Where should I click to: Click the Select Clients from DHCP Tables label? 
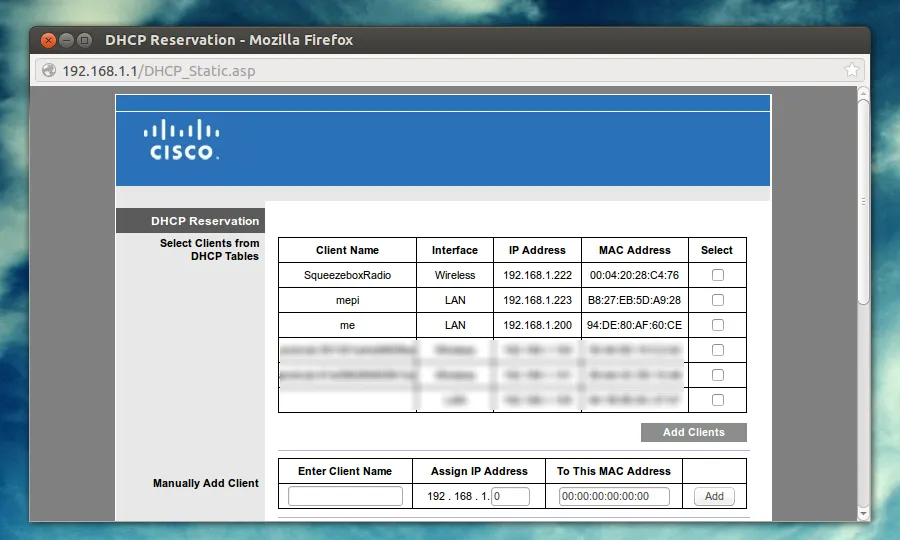click(210, 250)
